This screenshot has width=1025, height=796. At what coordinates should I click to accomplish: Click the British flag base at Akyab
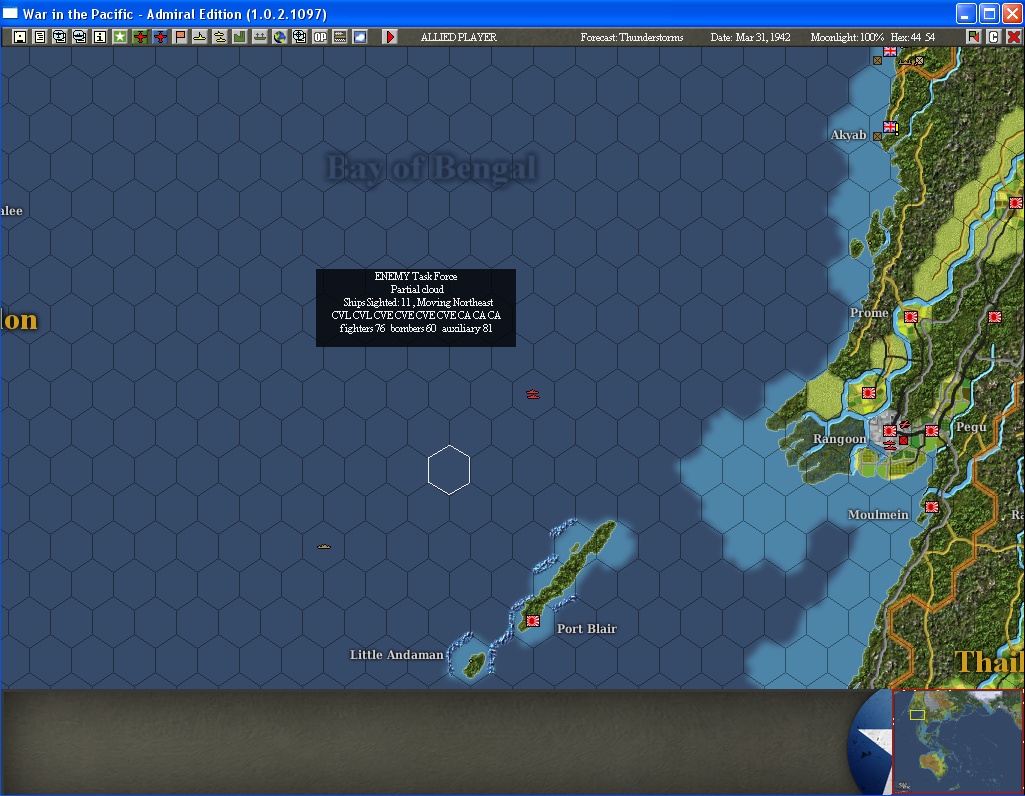890,127
